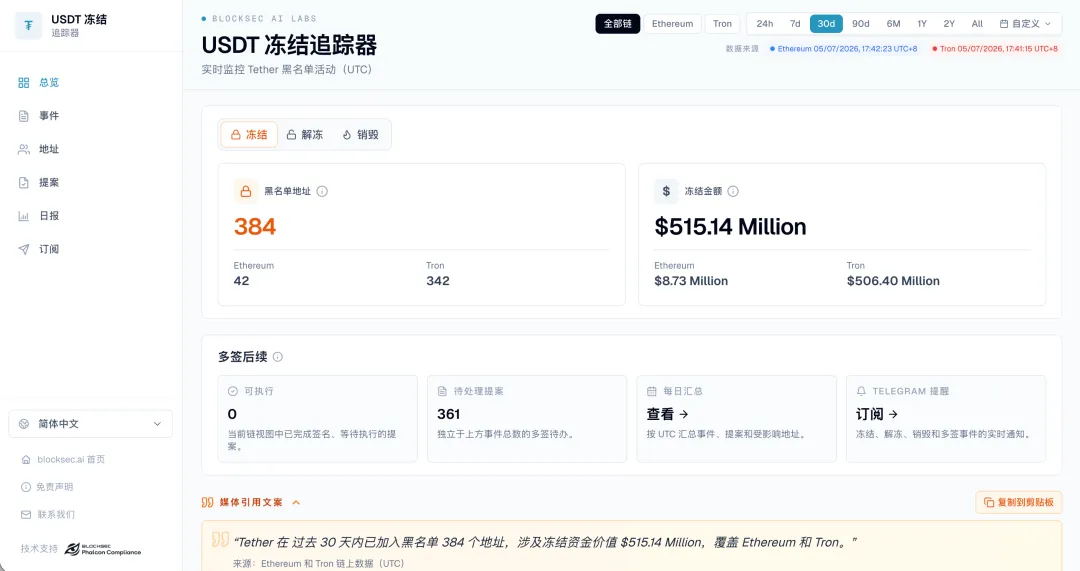Switch to the 冻结 freeze tab
The width and height of the screenshot is (1080, 571).
(x=249, y=134)
